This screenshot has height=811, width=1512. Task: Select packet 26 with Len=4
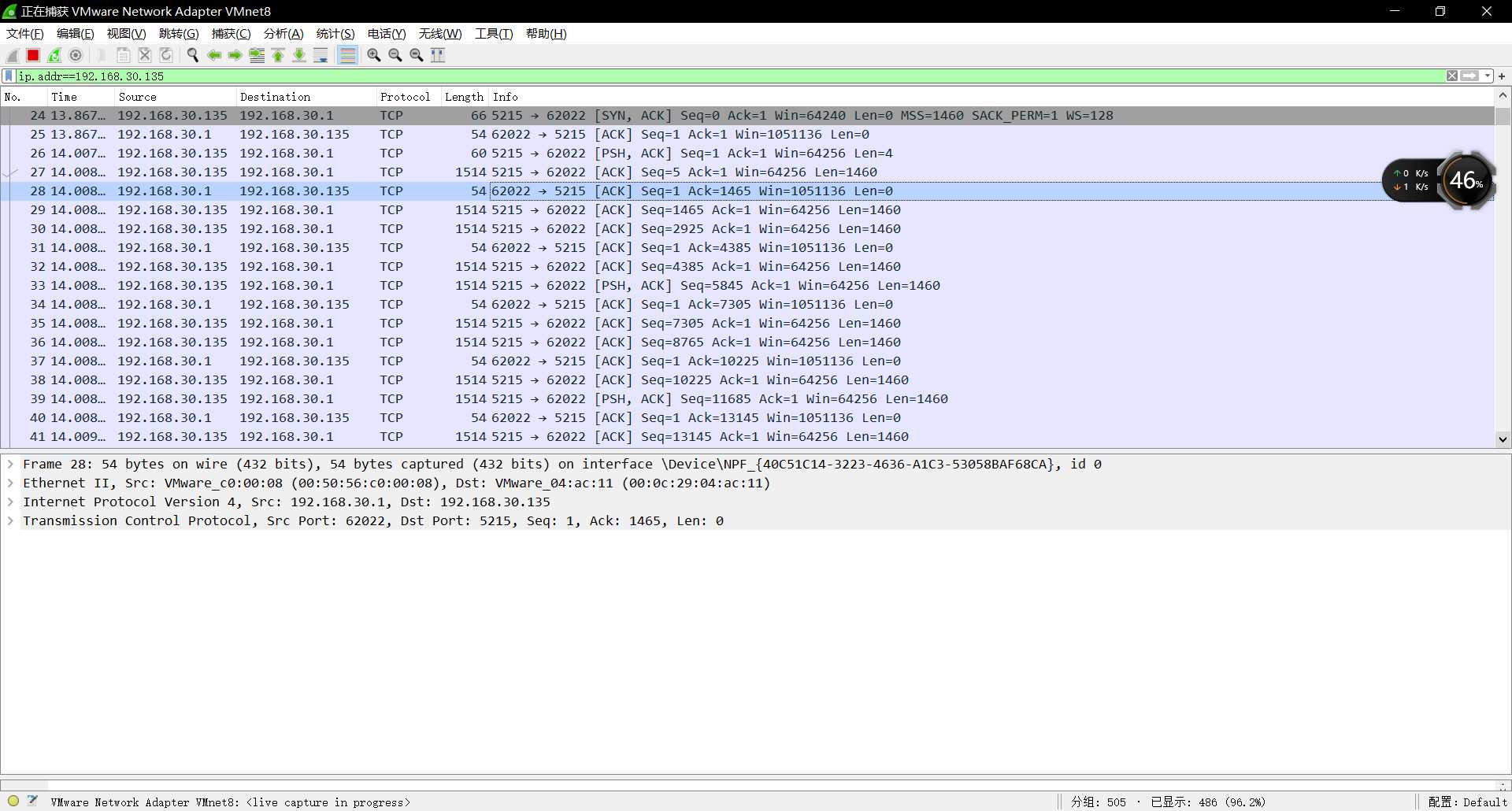747,154
